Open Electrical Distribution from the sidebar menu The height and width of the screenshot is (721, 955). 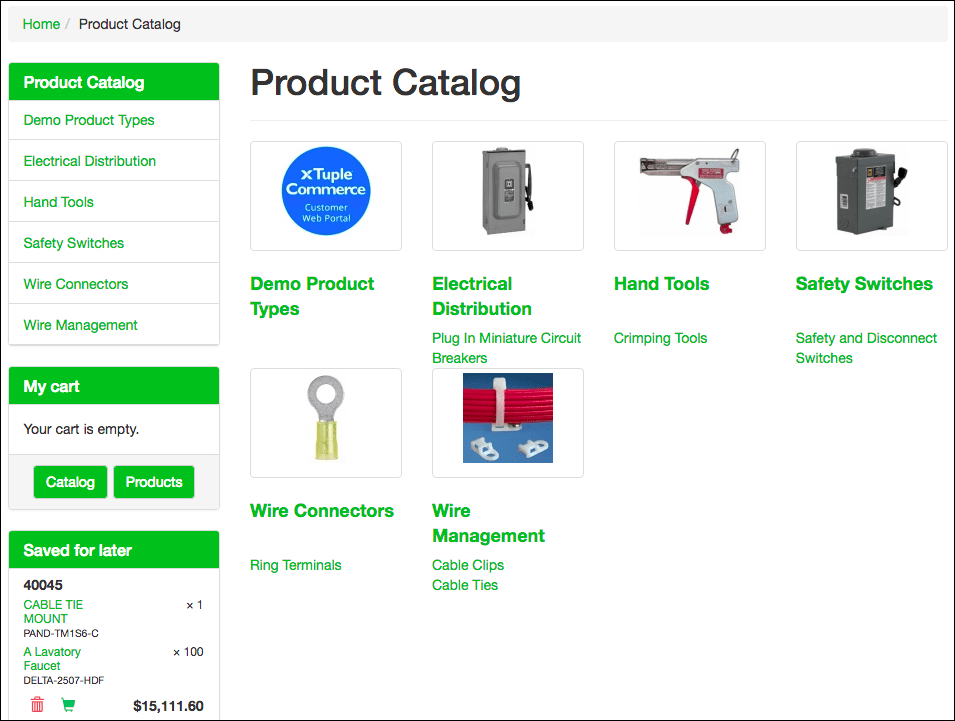[89, 160]
